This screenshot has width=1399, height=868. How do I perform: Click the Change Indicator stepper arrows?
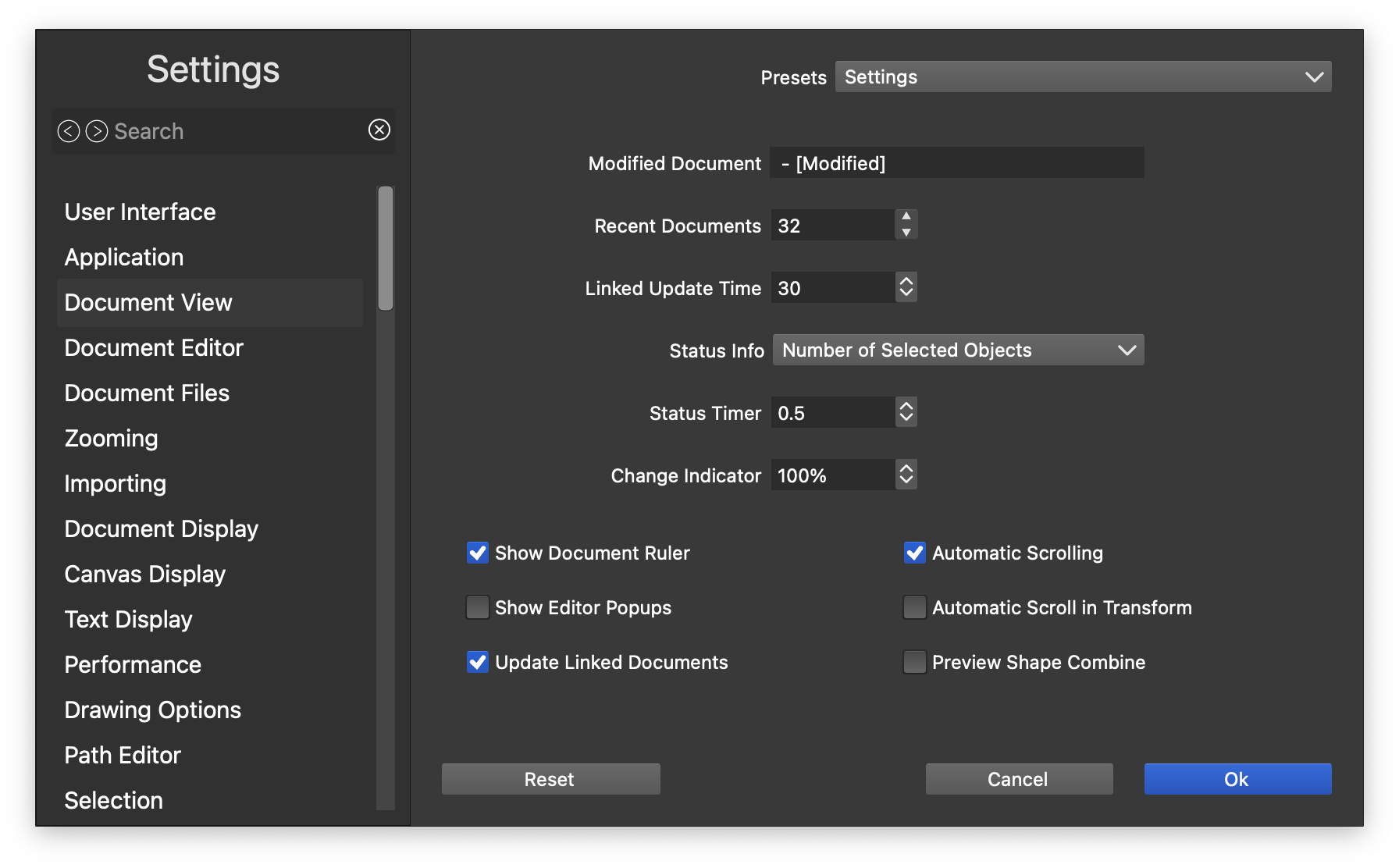(x=906, y=475)
